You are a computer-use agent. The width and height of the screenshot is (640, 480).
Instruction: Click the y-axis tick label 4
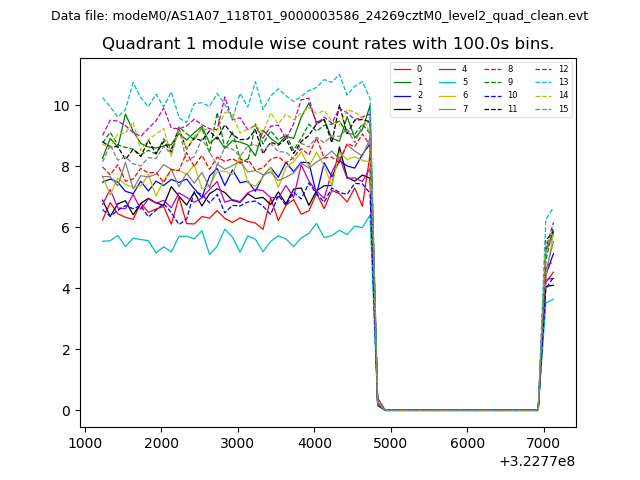[x=65, y=289]
